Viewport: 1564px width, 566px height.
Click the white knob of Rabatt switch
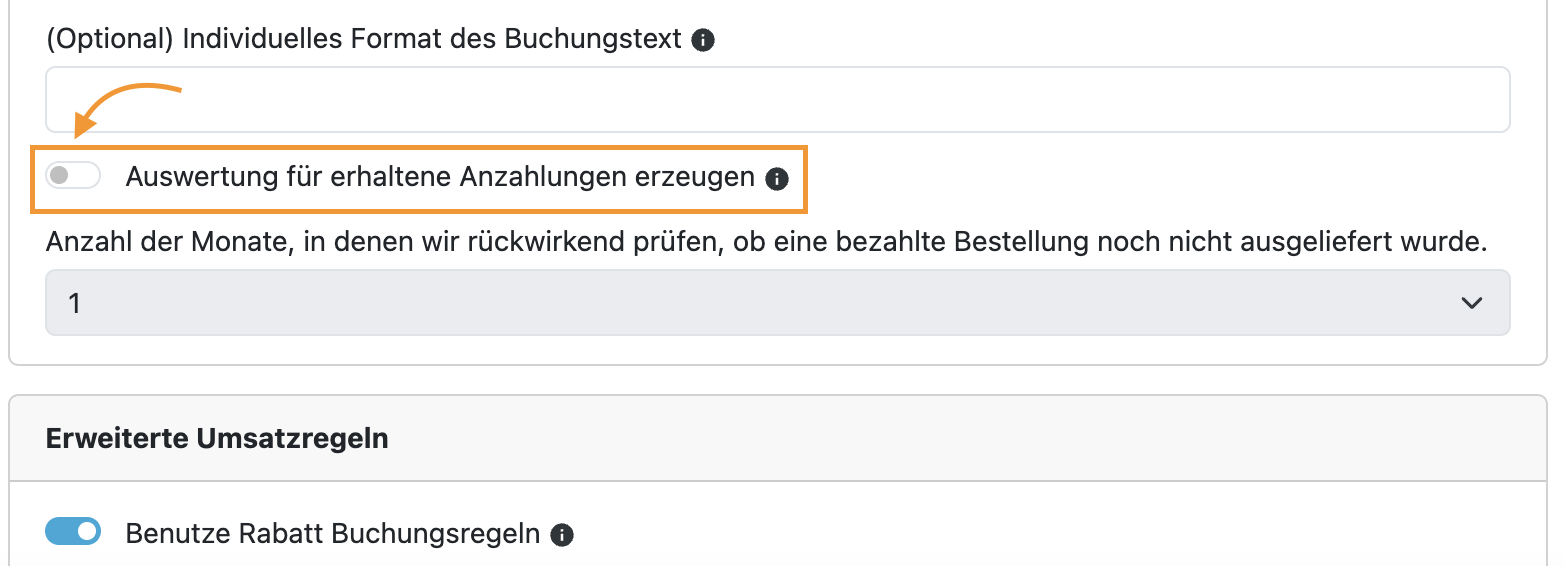(87, 531)
